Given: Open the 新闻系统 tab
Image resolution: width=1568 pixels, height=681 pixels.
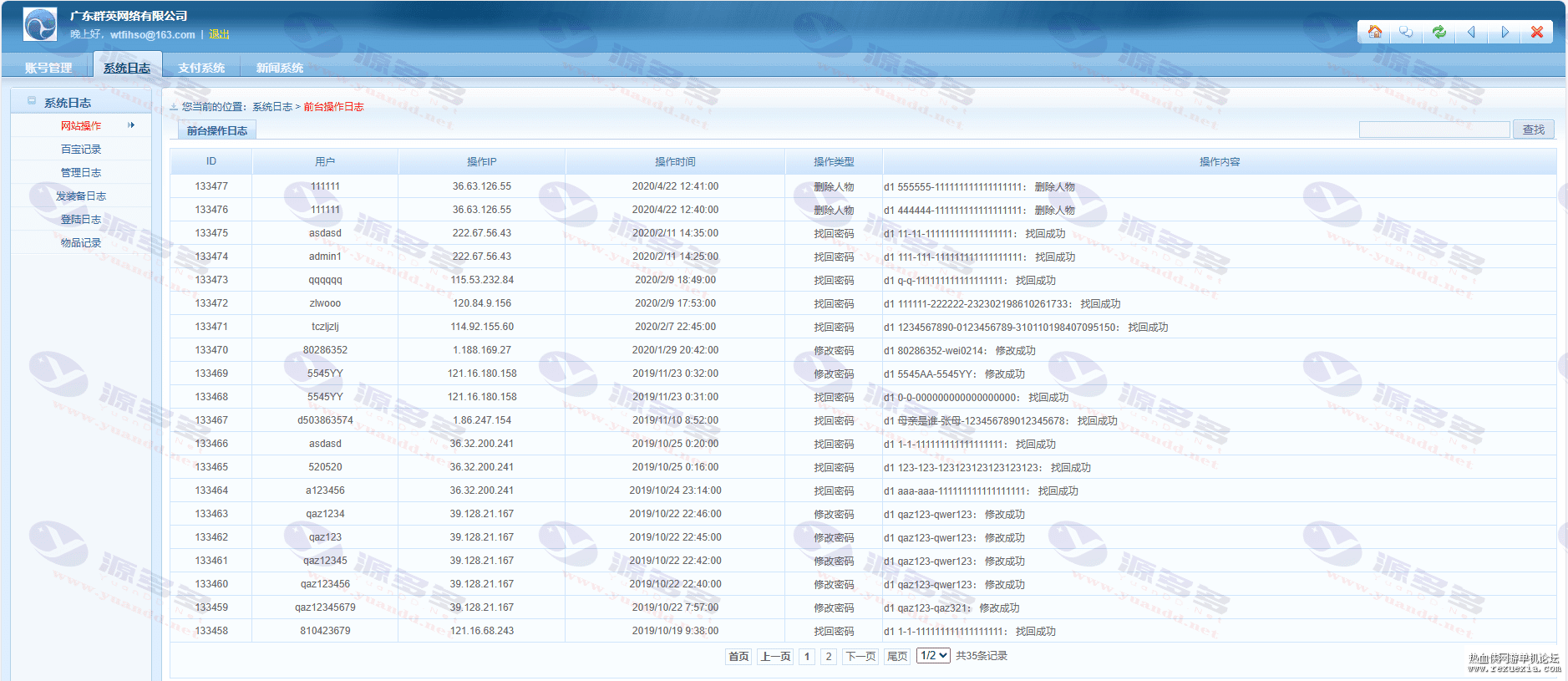Looking at the screenshot, I should click(280, 68).
